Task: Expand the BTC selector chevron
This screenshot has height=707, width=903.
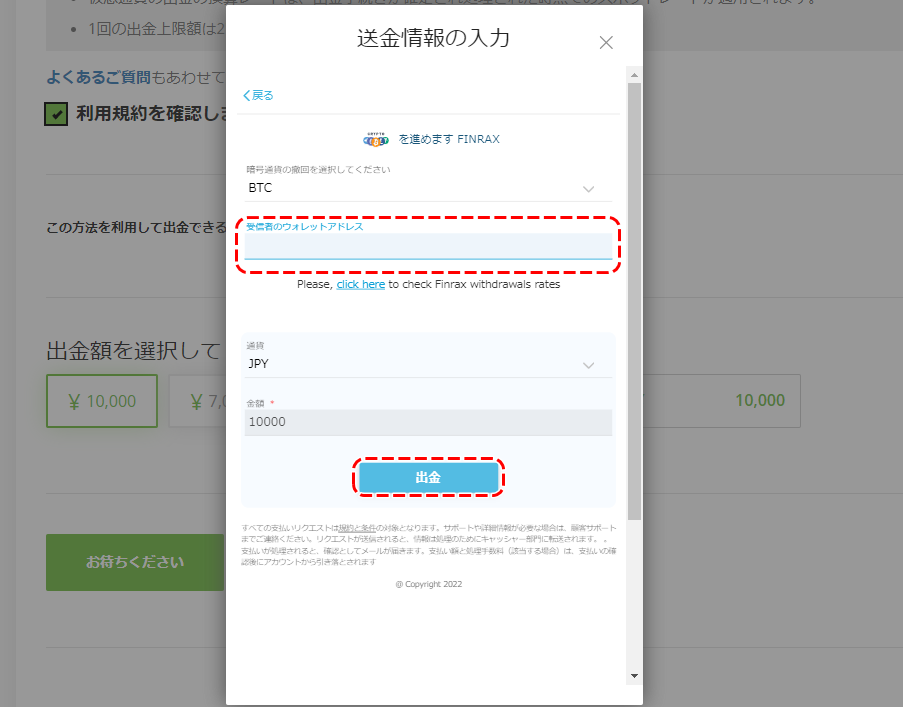Action: point(588,189)
